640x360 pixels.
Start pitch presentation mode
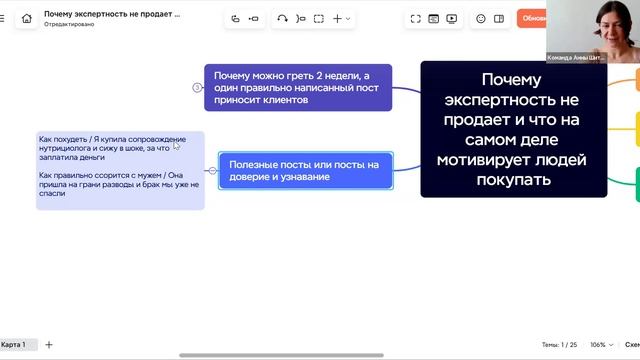click(x=451, y=19)
